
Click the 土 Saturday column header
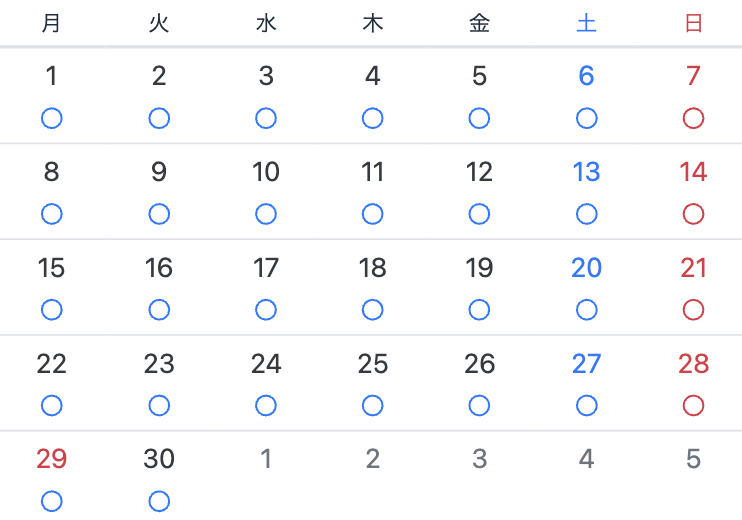[x=587, y=24]
